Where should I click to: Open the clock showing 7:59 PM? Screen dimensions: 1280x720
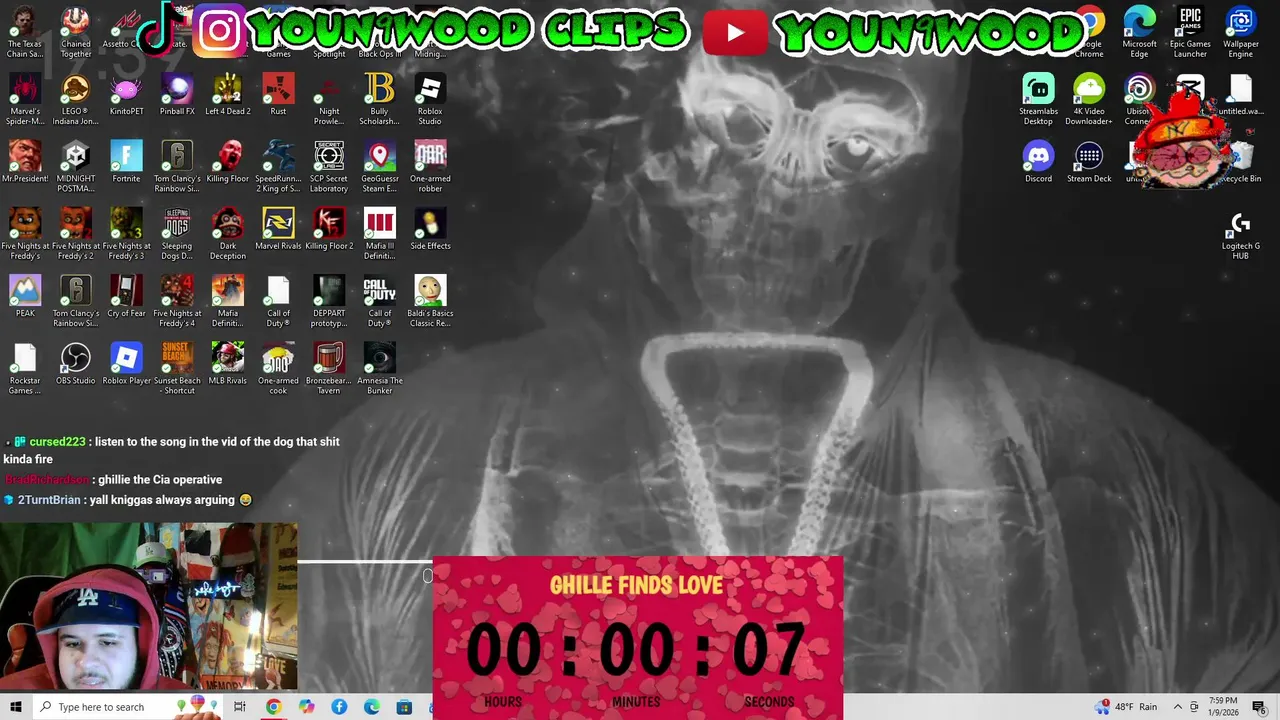(1223, 707)
